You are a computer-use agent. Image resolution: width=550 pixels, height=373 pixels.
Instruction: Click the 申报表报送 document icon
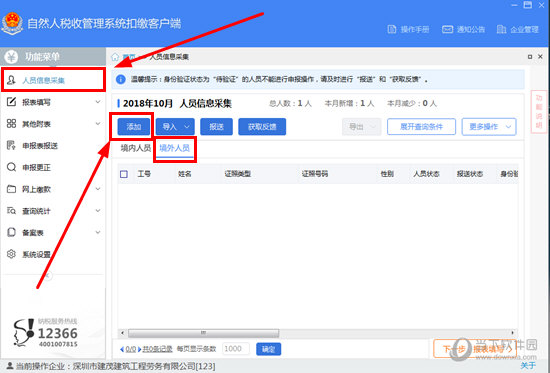[x=11, y=145]
